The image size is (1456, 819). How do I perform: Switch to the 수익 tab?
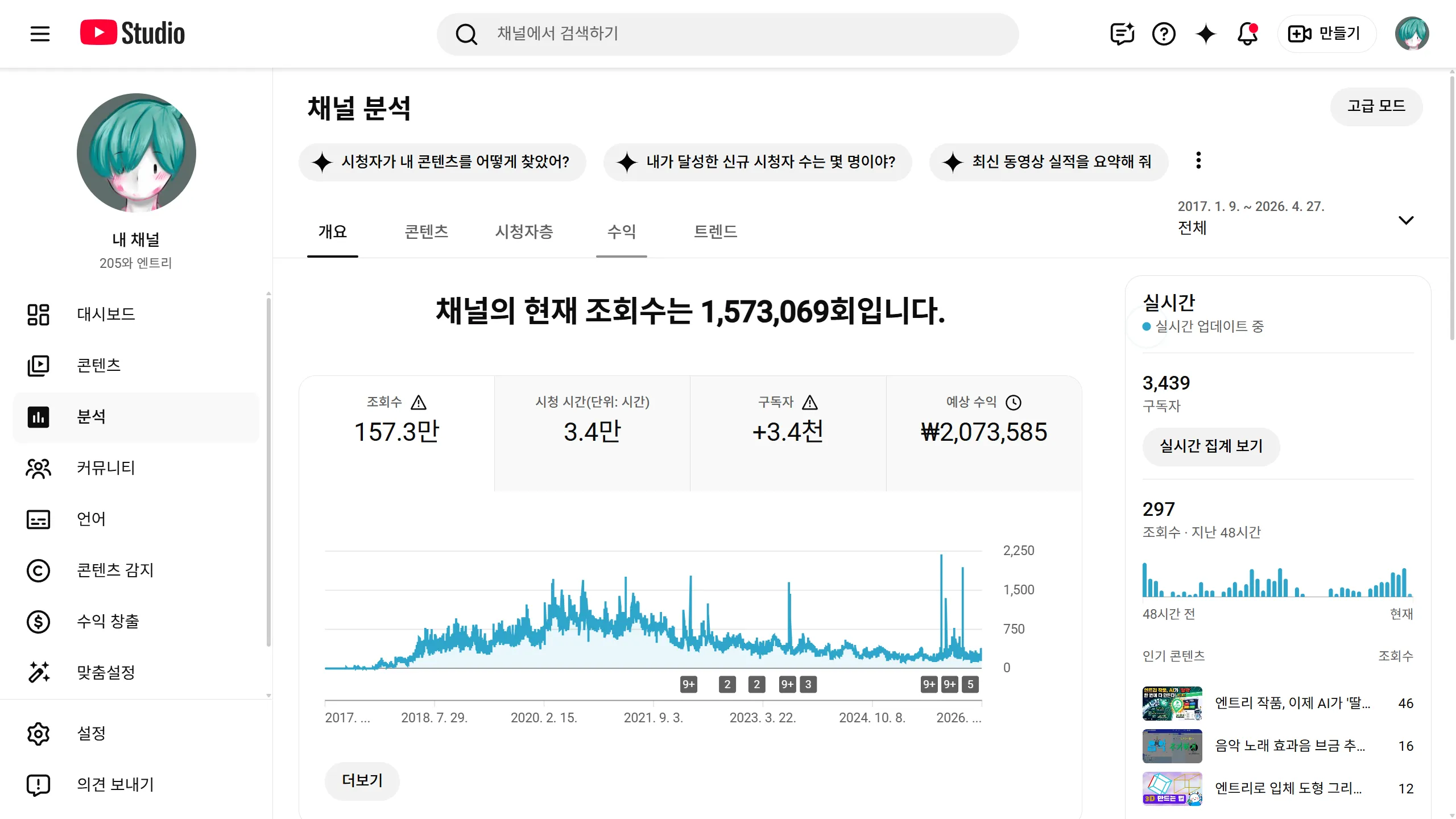click(622, 232)
